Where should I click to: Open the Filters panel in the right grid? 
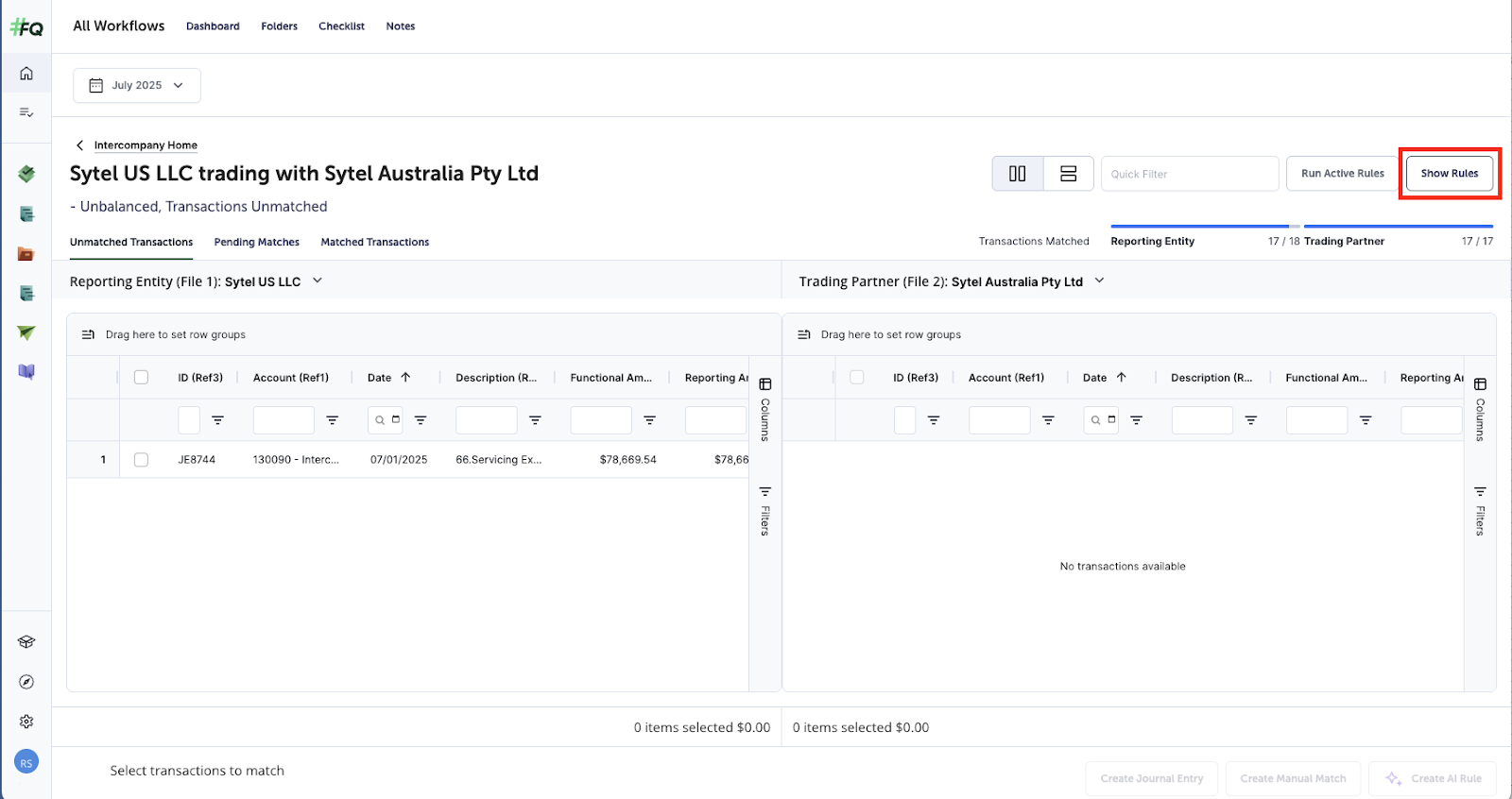click(1480, 511)
